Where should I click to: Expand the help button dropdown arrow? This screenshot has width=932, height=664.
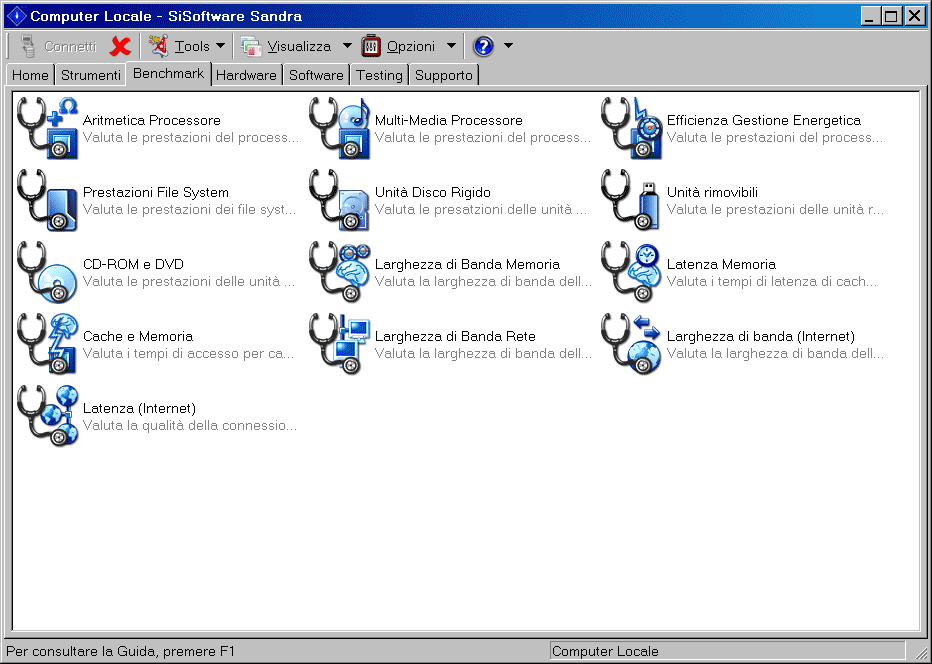(x=508, y=46)
